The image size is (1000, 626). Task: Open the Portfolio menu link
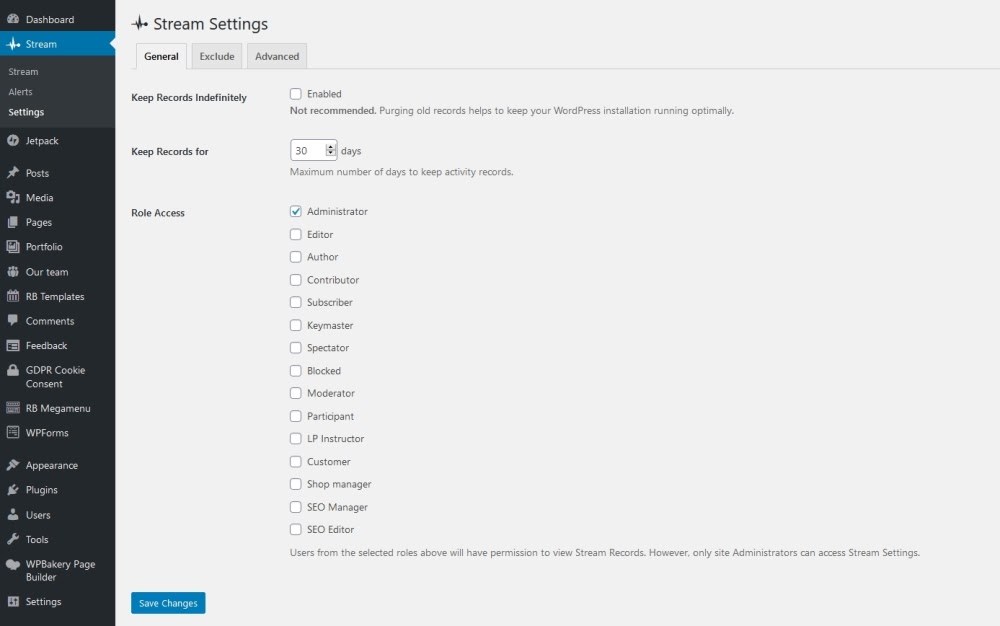tap(44, 247)
